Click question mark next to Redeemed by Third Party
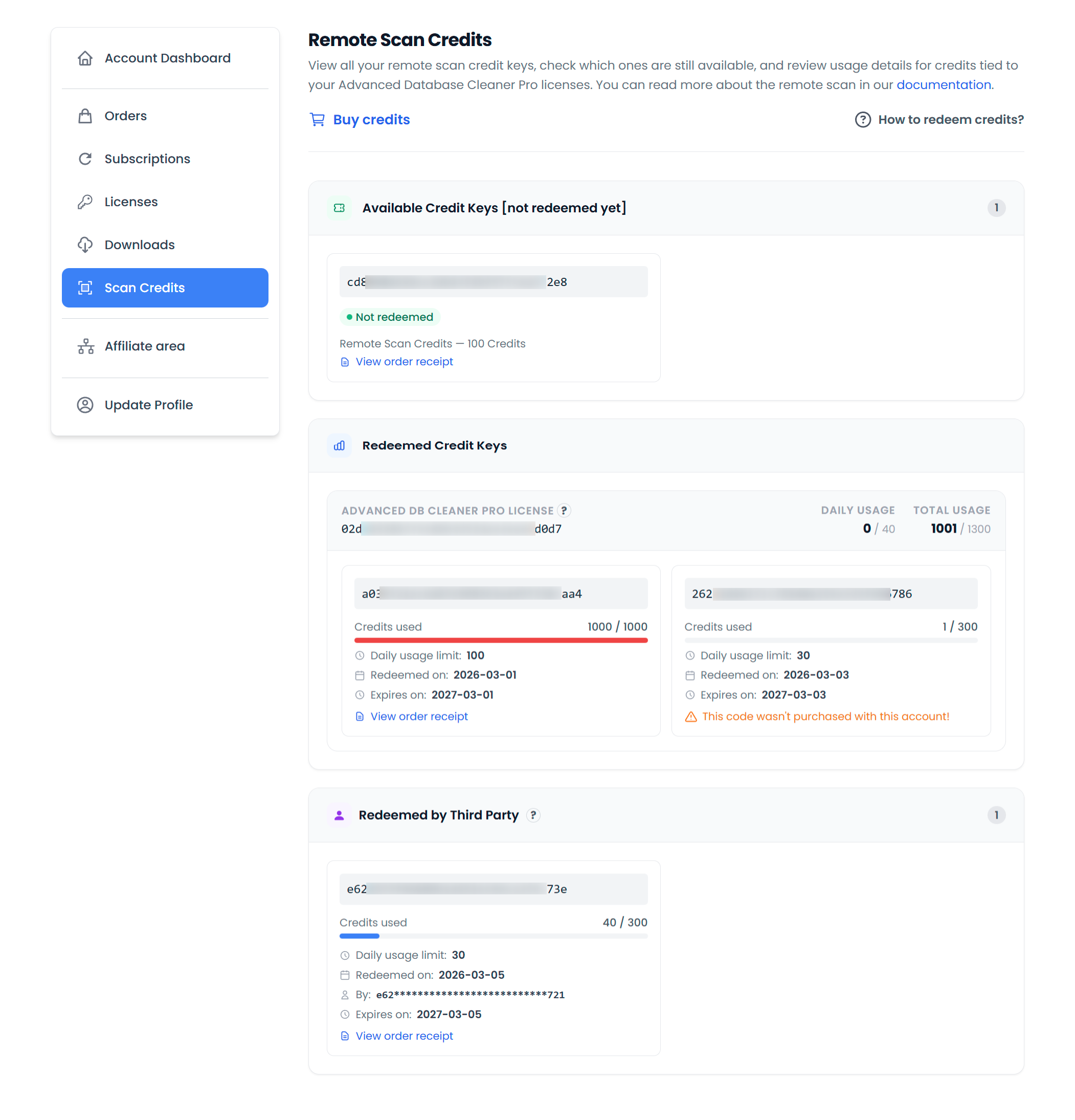Viewport: 1075px width, 1120px height. [x=533, y=815]
